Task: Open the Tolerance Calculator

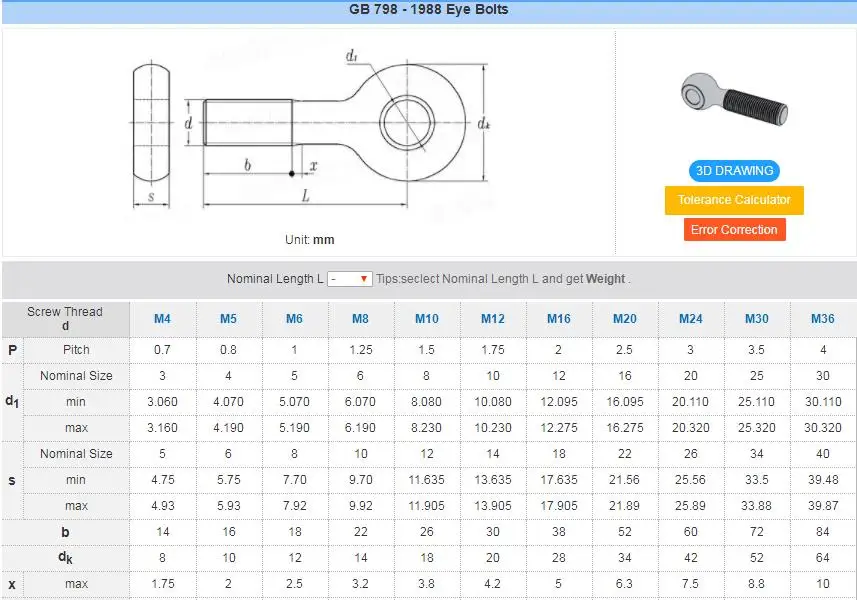Action: pos(733,200)
